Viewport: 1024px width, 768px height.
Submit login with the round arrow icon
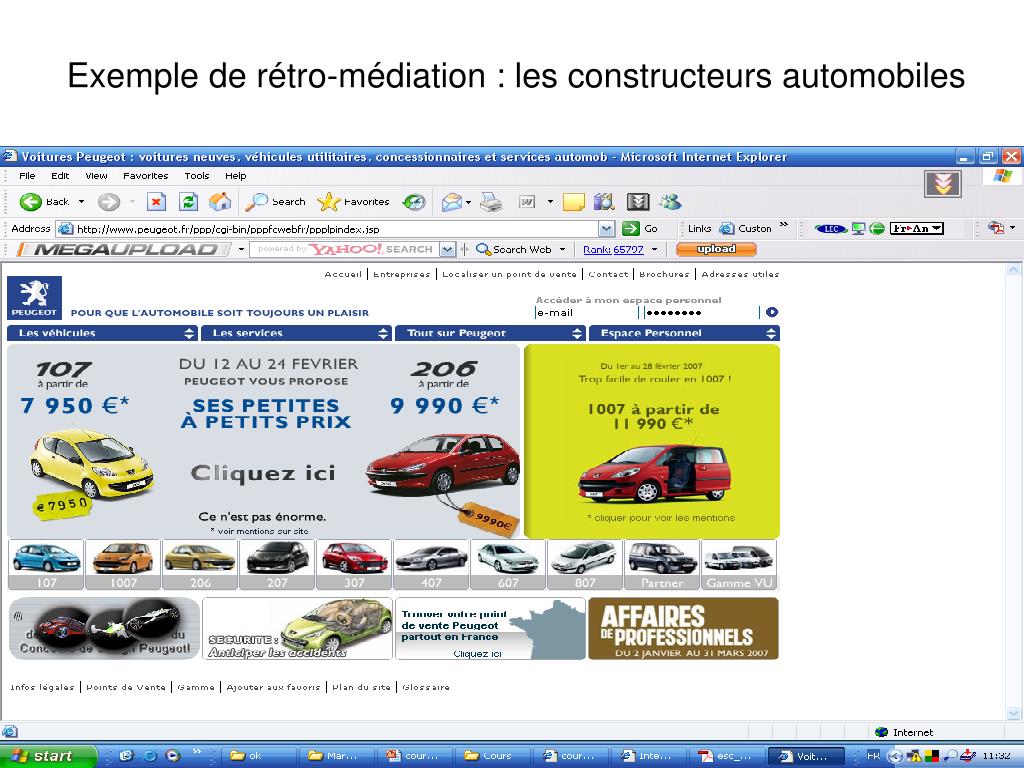[x=772, y=312]
